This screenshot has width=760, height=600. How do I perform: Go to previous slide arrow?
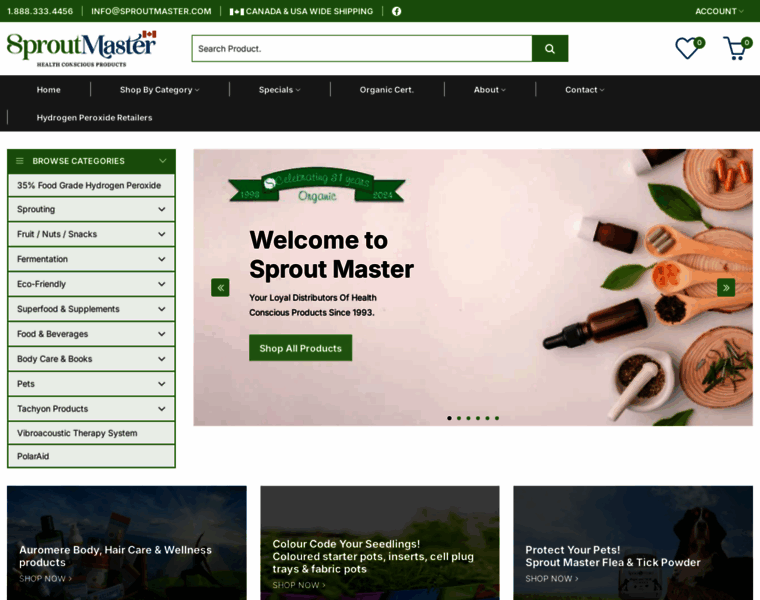pyautogui.click(x=220, y=288)
